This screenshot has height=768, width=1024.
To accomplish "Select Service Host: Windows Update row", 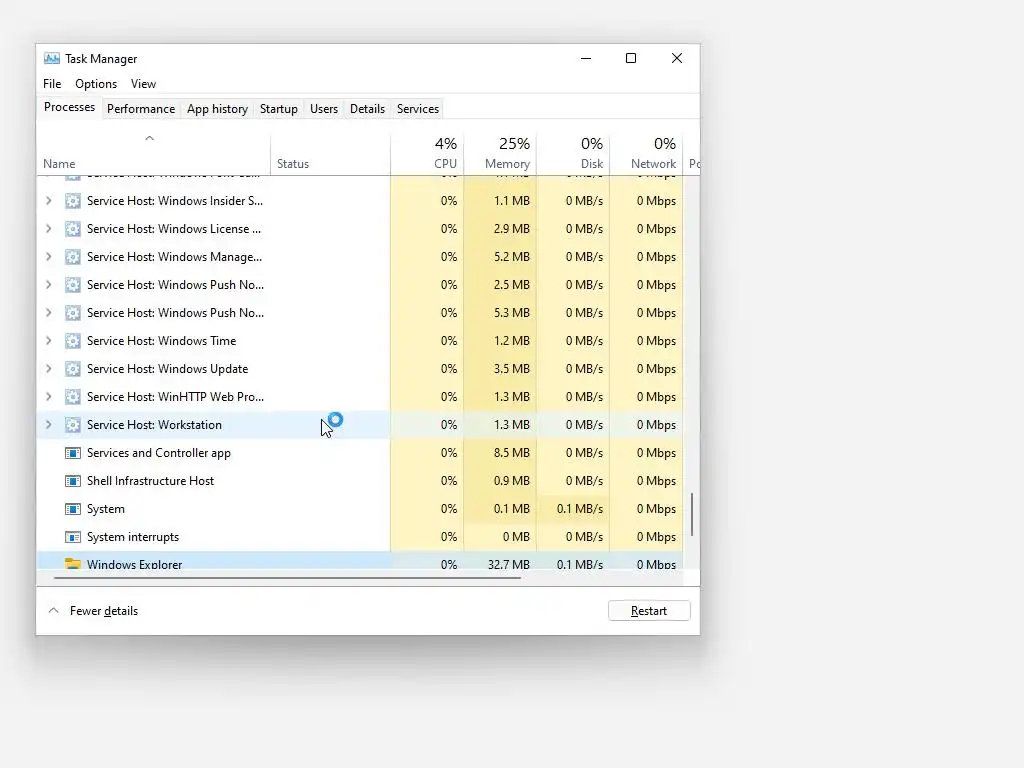I will point(360,369).
